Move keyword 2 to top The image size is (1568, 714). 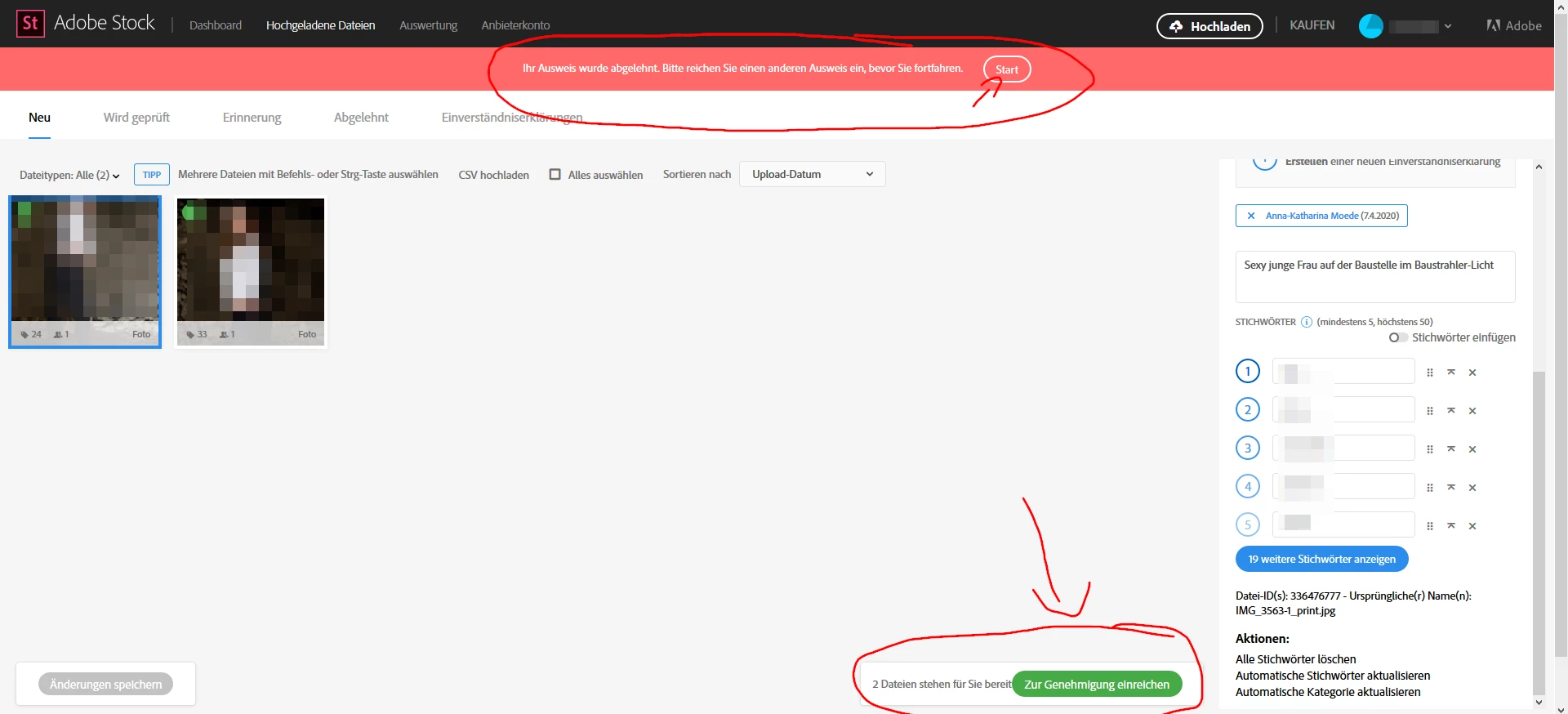coord(1451,410)
